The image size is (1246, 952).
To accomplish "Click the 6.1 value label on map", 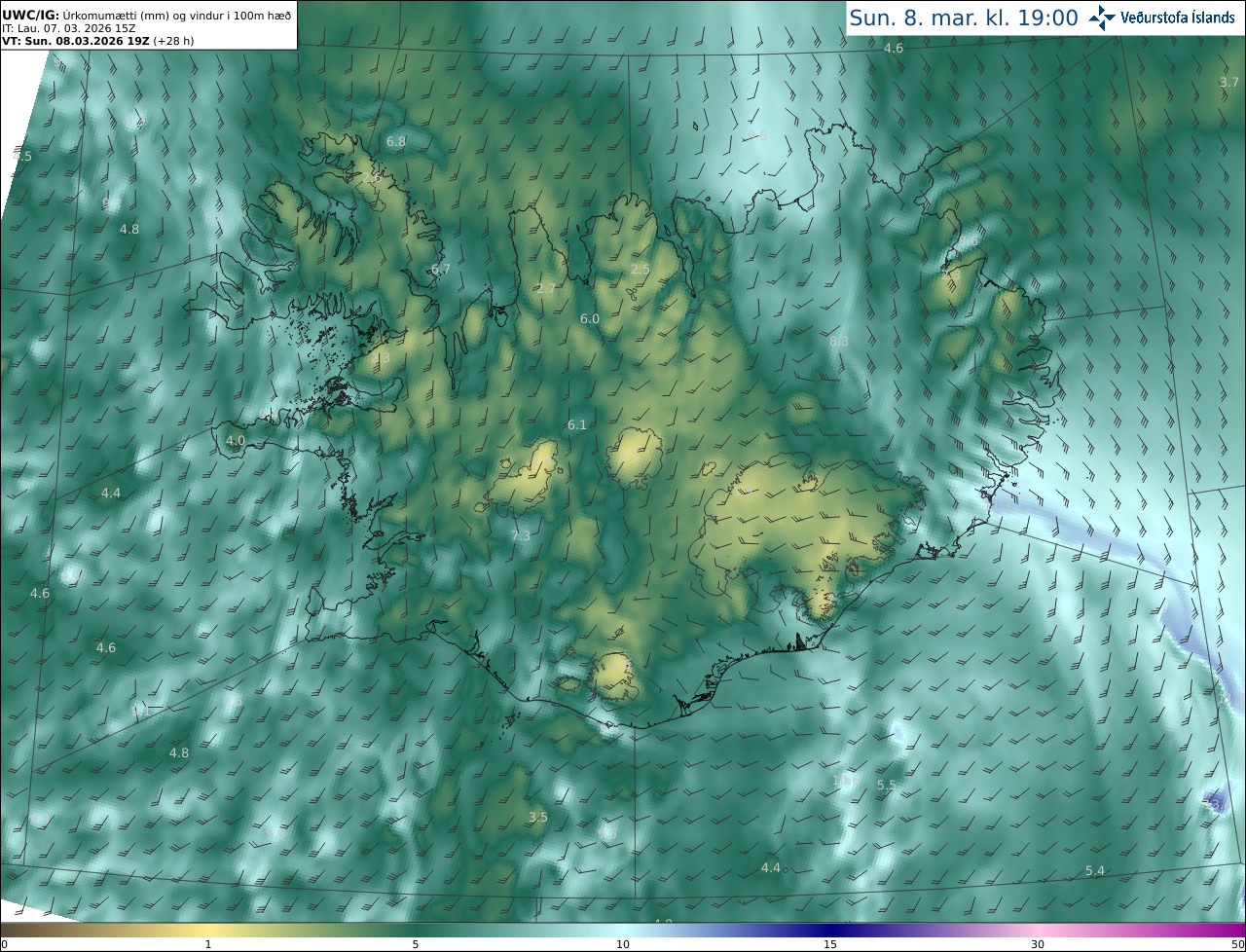I will pyautogui.click(x=577, y=425).
